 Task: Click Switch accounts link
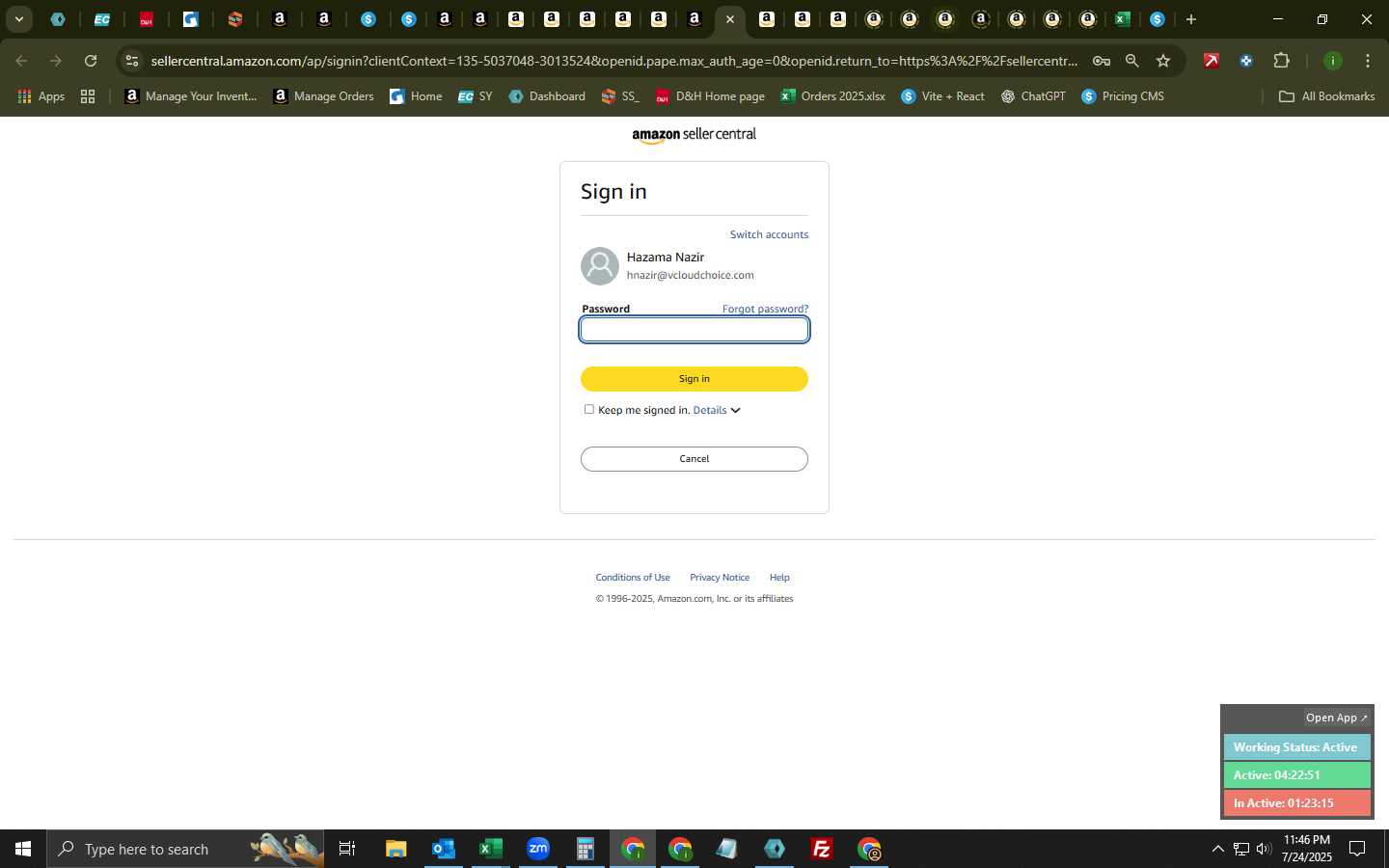tap(769, 234)
